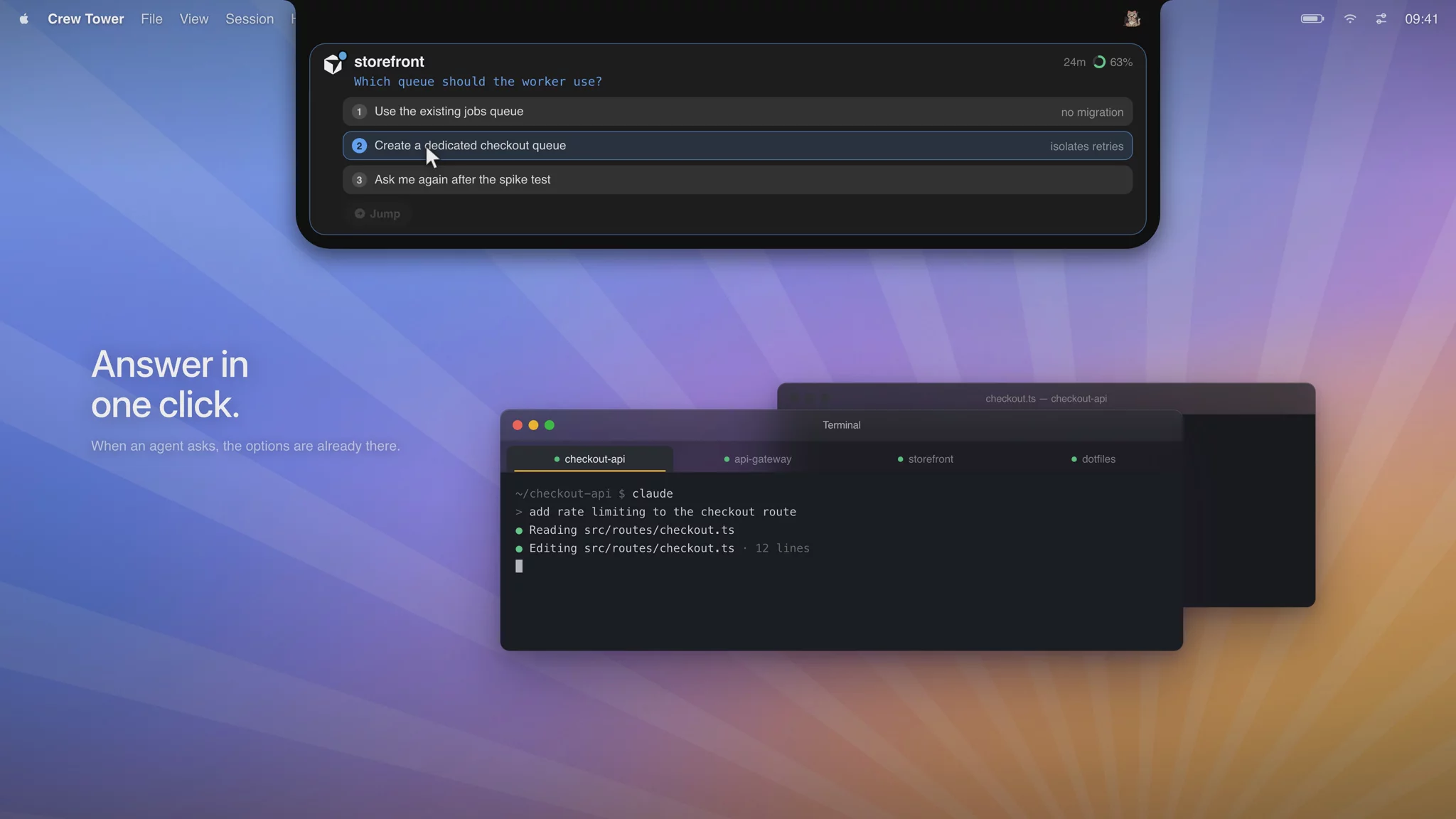Switch to the api-gateway terminal tab
This screenshot has width=1456, height=819.
(757, 459)
